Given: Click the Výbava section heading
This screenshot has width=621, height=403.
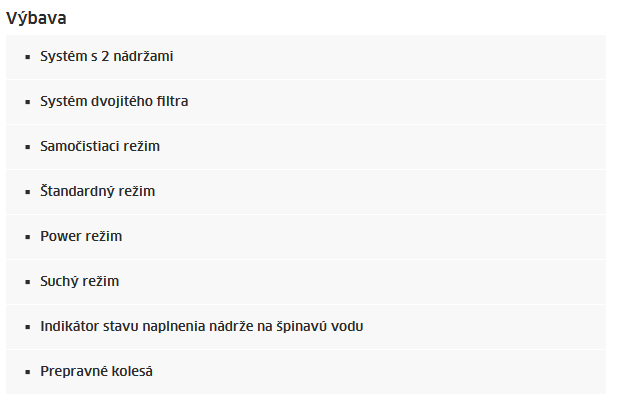Looking at the screenshot, I should coord(36,18).
